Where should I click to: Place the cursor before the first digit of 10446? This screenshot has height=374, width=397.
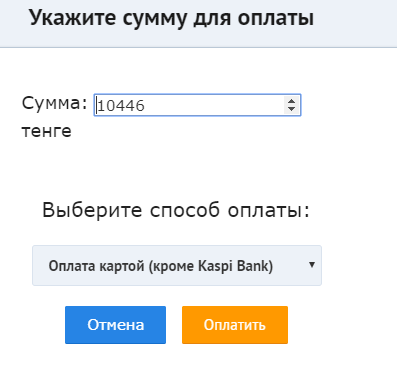(x=97, y=106)
